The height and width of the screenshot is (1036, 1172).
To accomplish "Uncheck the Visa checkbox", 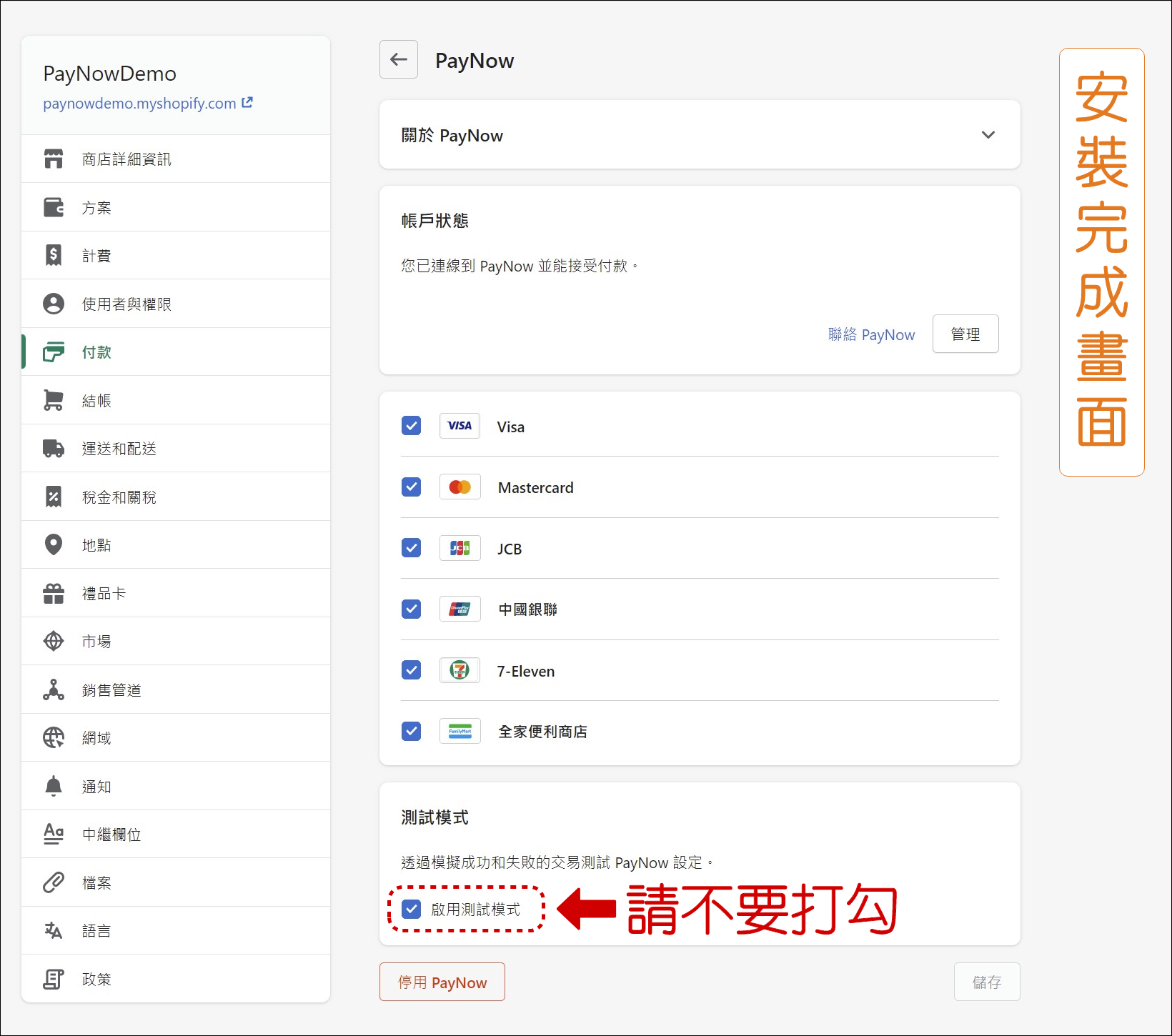I will click(412, 426).
